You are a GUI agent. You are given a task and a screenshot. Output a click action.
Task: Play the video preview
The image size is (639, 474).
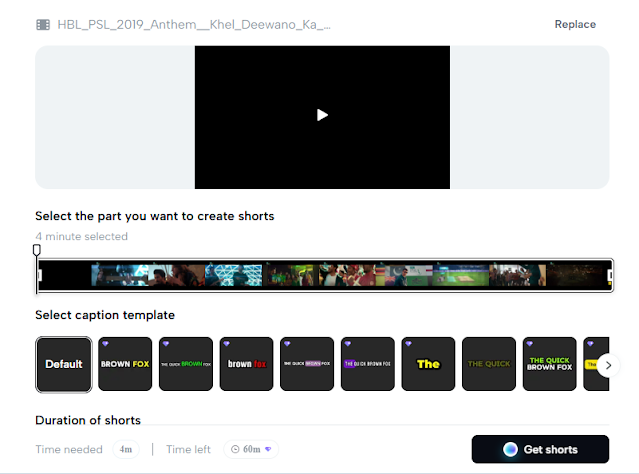[x=322, y=115]
